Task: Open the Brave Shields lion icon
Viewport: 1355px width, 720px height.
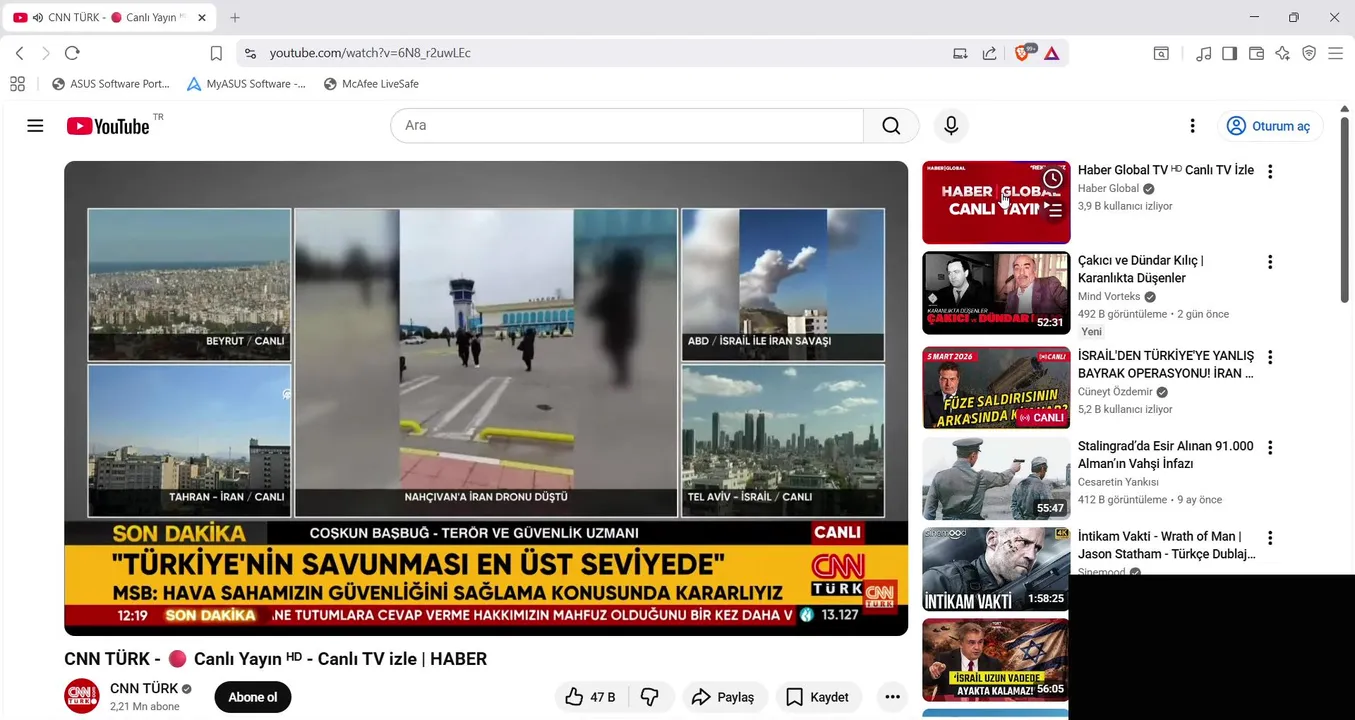Action: tap(1022, 53)
